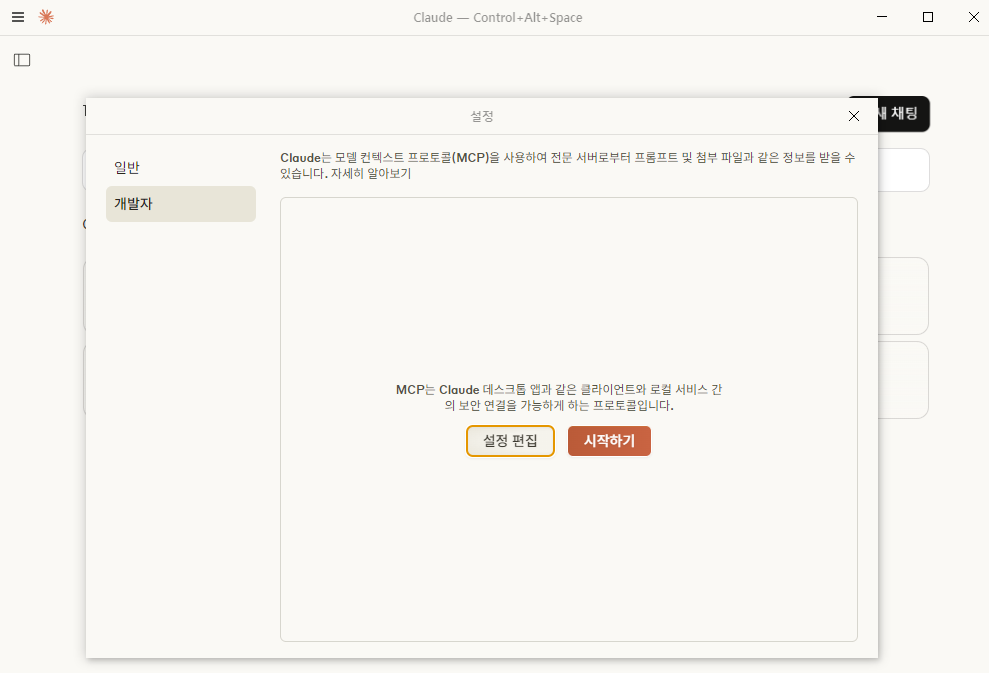Screen dimensions: 989x673
Task: Select the 개발자 settings tab
Action: coord(180,204)
